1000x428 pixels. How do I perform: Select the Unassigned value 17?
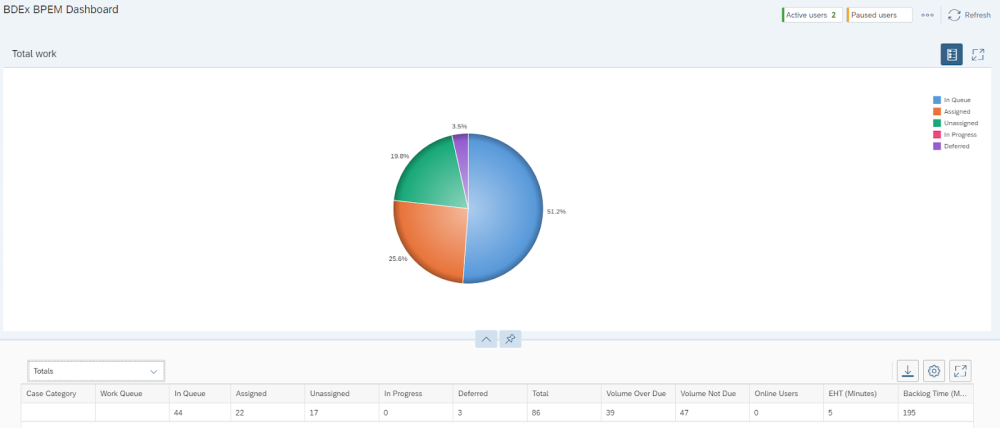[x=314, y=413]
